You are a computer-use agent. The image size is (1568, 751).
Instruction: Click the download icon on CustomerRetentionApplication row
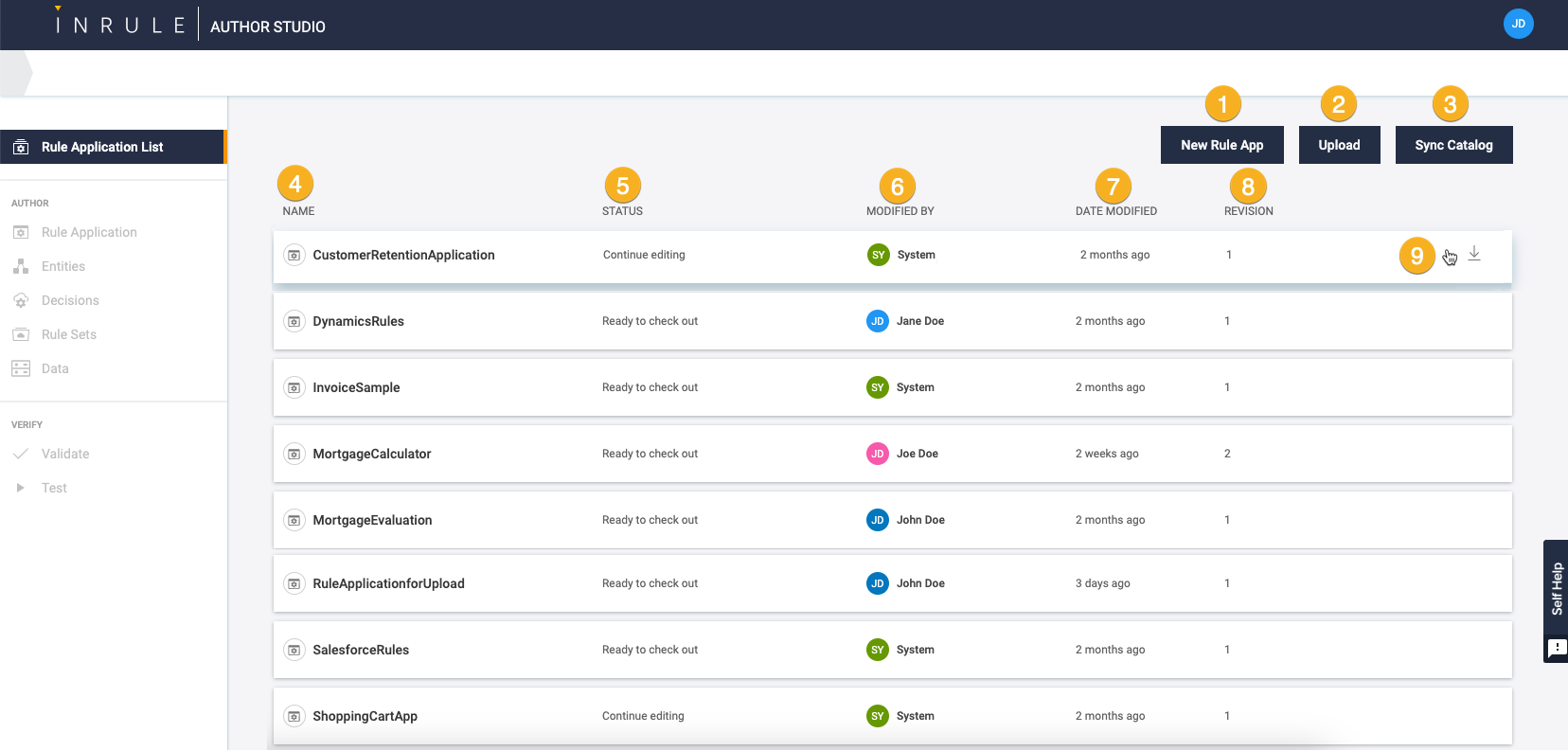[1474, 254]
